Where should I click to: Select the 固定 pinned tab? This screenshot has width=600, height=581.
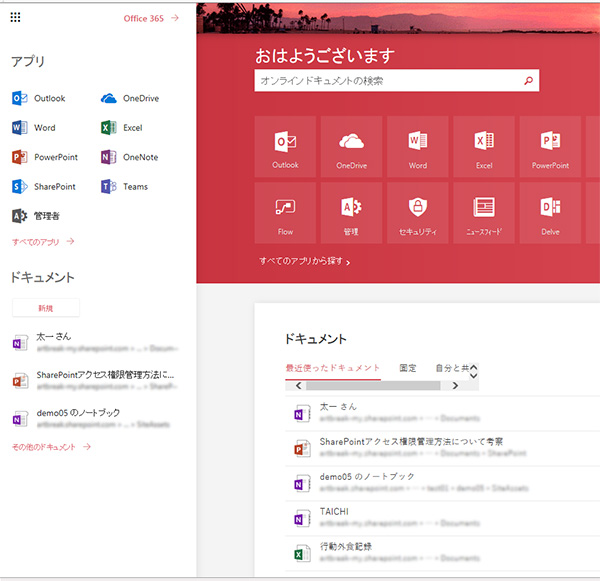click(408, 368)
